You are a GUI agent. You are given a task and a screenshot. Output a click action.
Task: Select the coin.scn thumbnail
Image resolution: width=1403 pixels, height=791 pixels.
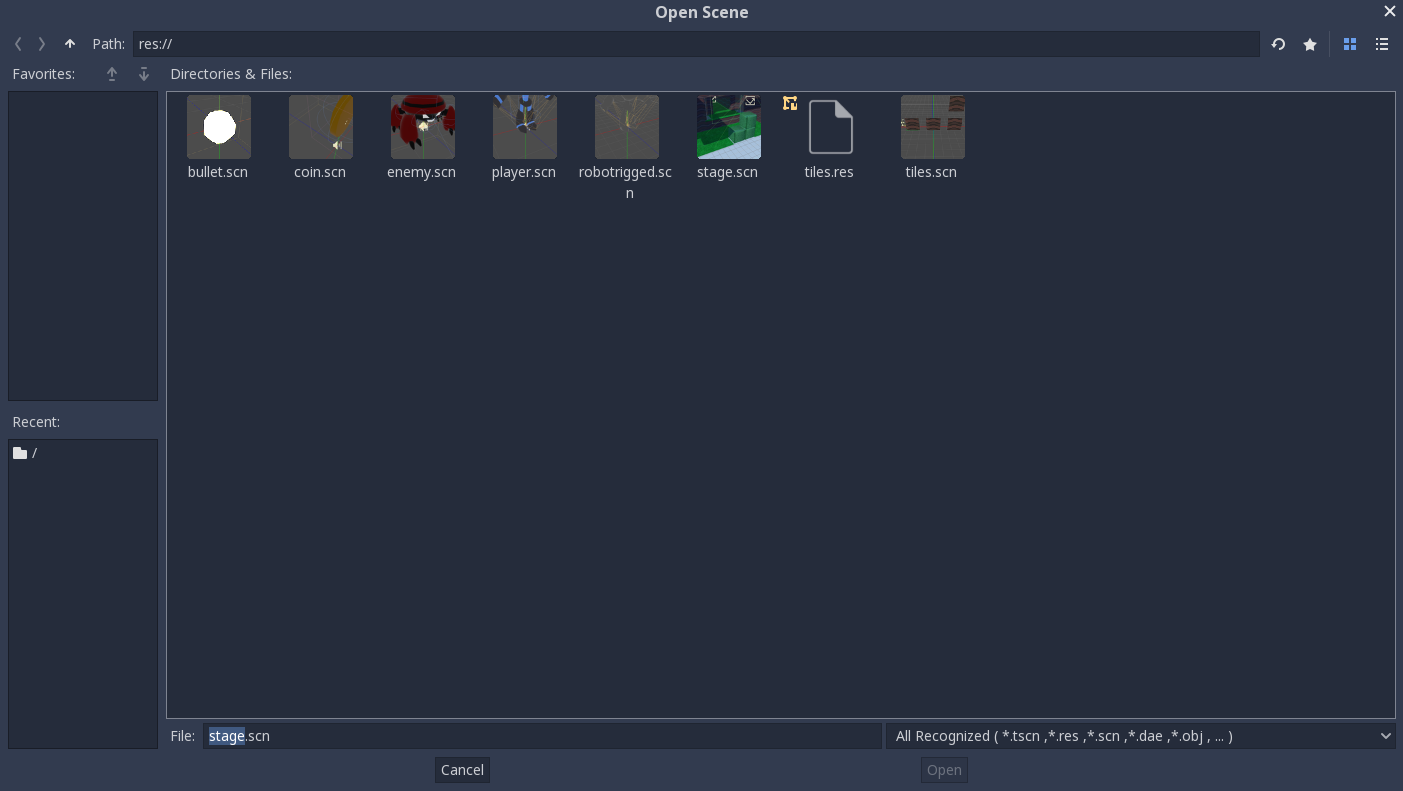point(321,127)
